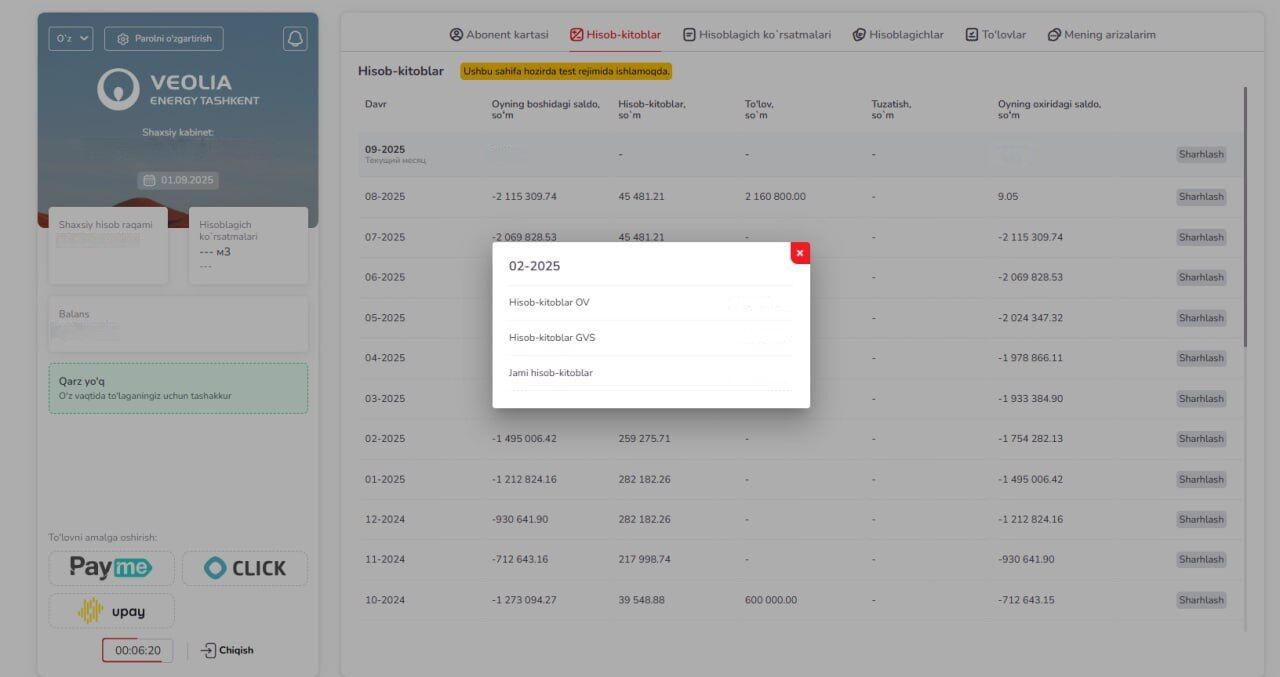Pay with the Payme logo button
The height and width of the screenshot is (677, 1280).
point(111,568)
